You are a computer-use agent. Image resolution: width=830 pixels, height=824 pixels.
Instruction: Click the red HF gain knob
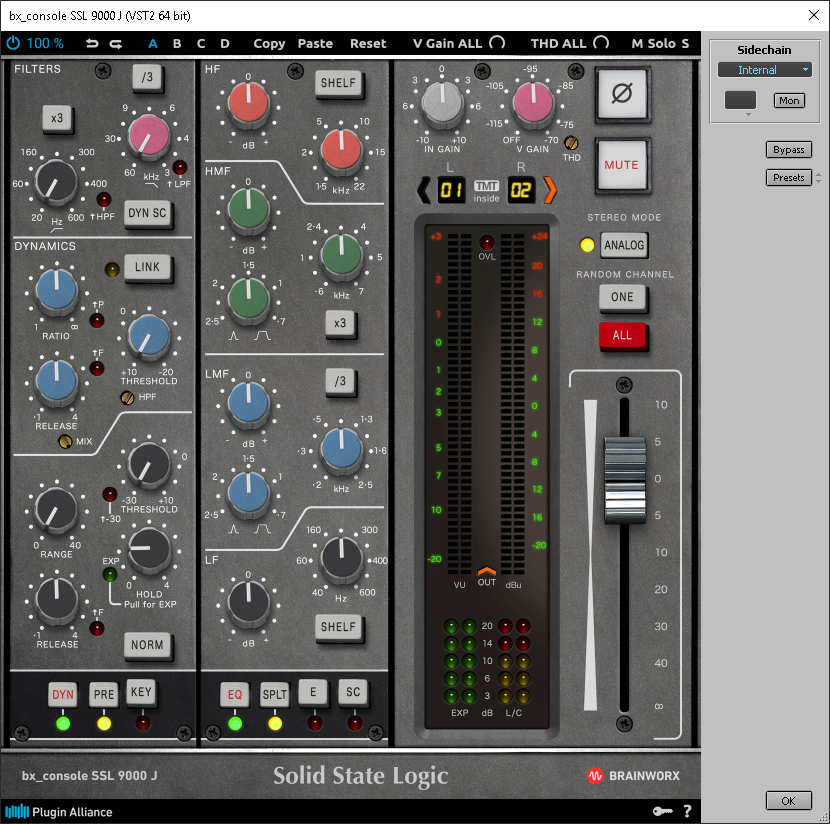(x=246, y=103)
